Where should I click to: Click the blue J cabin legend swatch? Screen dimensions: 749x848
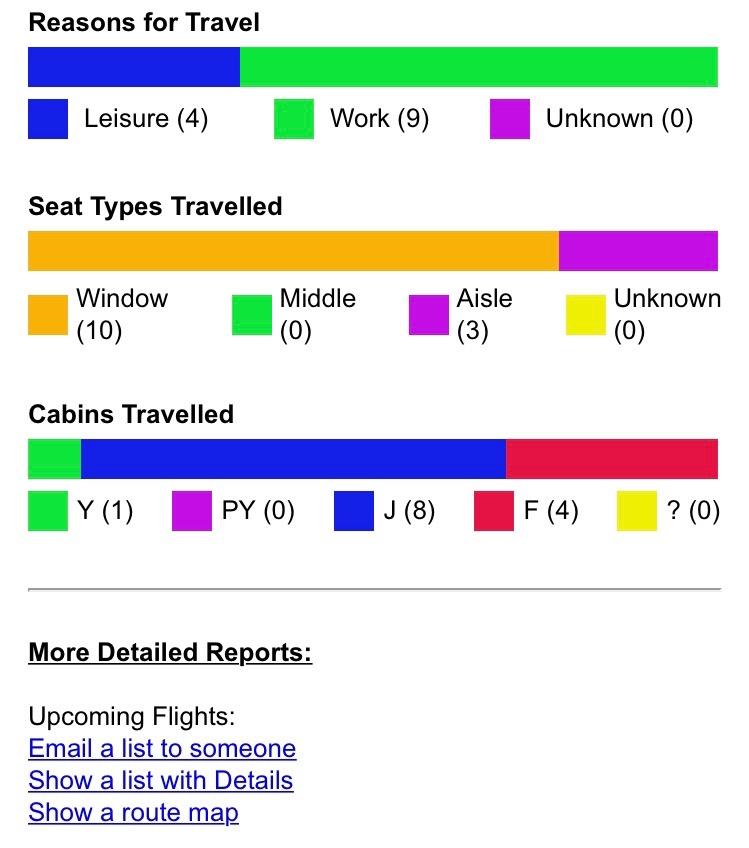(354, 511)
